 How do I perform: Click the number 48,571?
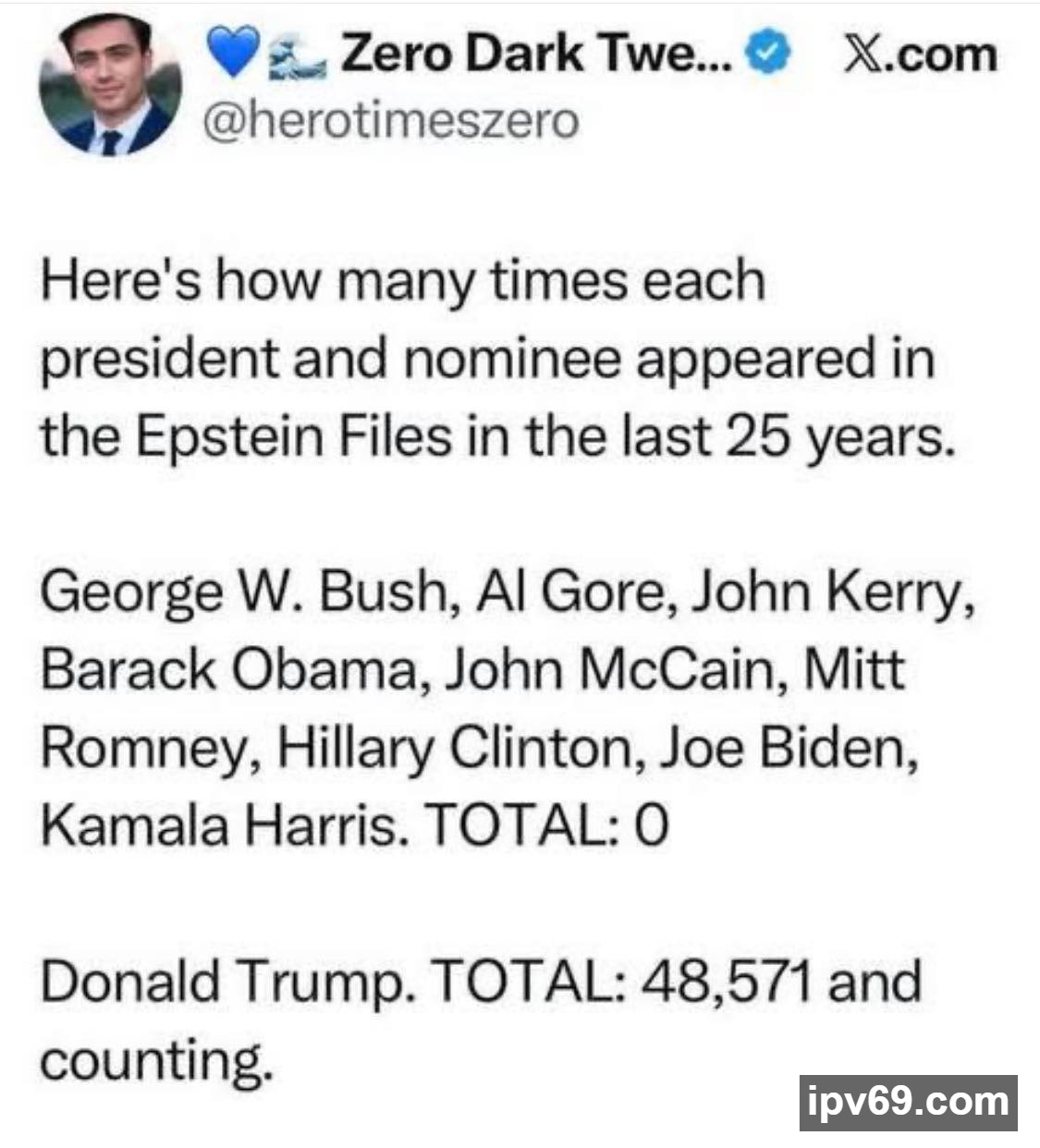pos(726,982)
